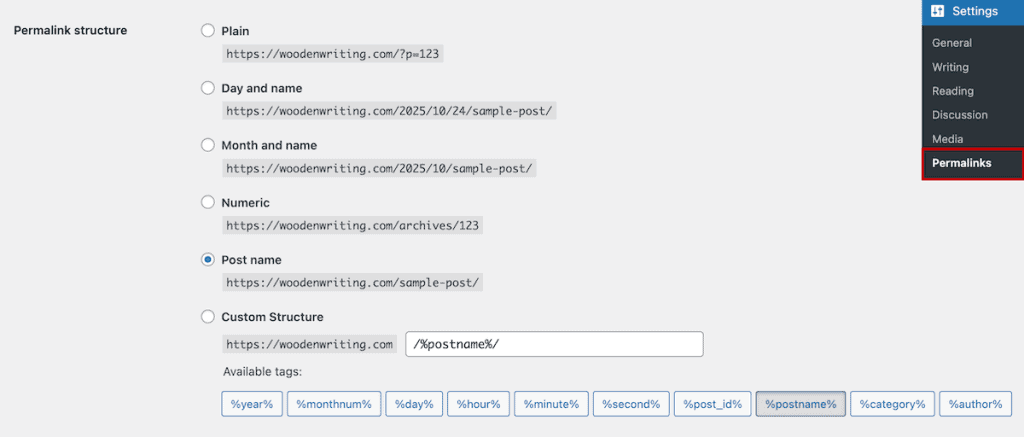Click the Settings sliders icon
This screenshot has height=437, width=1024.
click(x=938, y=11)
